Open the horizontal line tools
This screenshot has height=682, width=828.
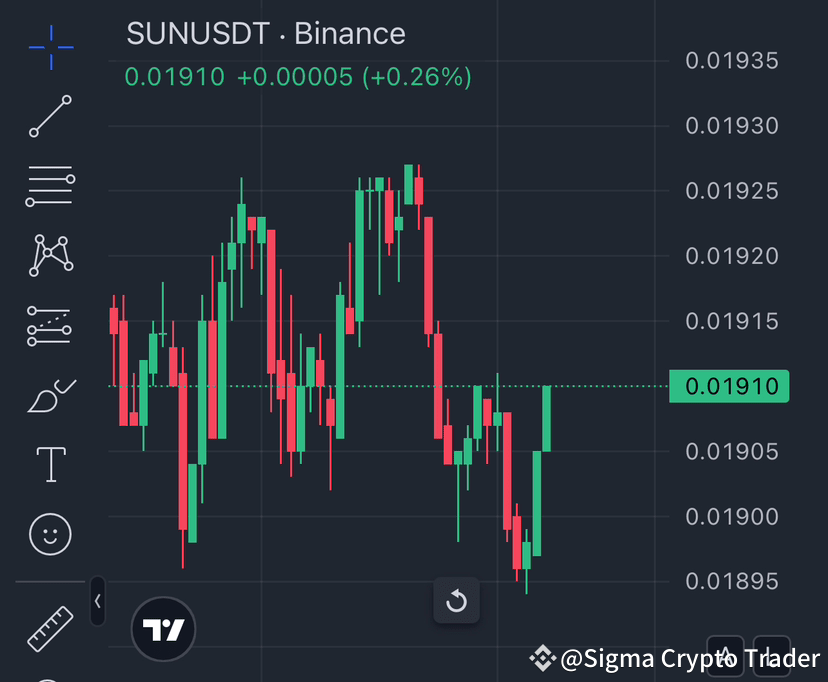[x=49, y=185]
